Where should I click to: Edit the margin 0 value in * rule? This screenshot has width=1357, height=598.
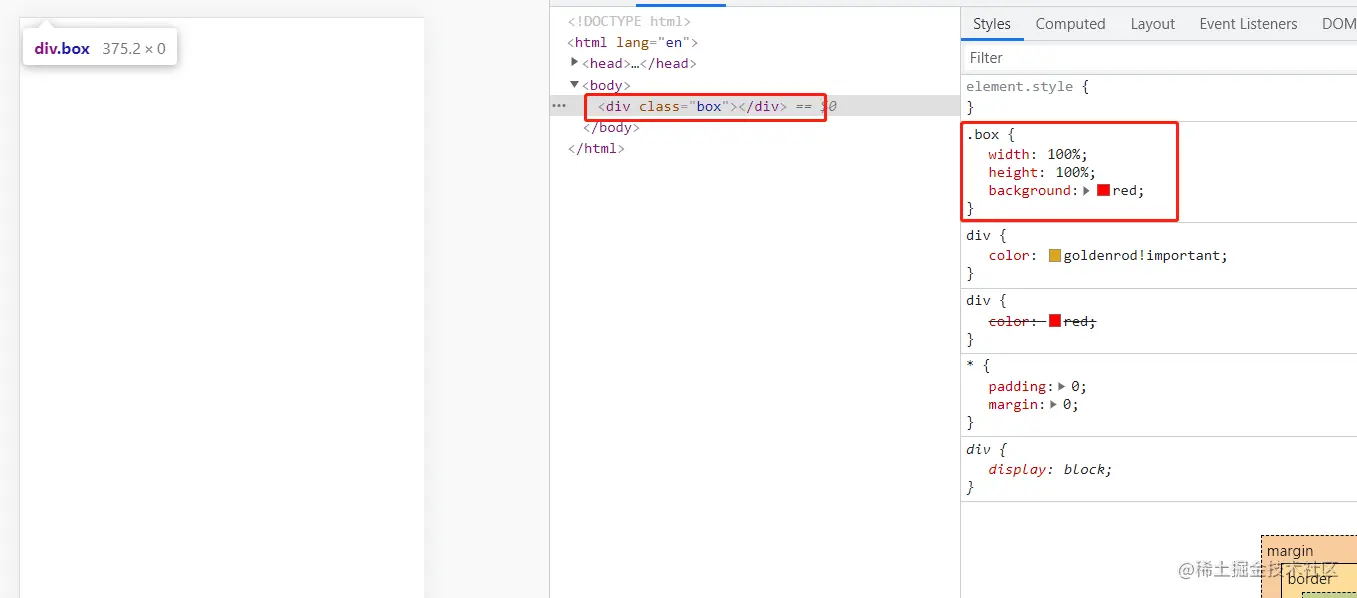(x=1066, y=404)
